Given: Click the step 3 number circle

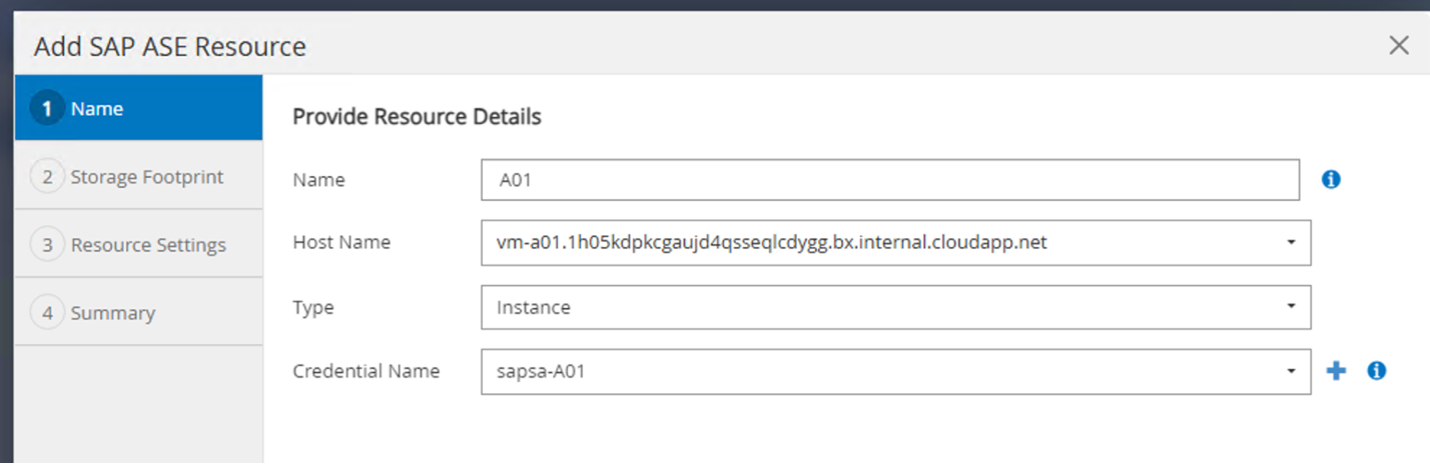Looking at the screenshot, I should (47, 245).
